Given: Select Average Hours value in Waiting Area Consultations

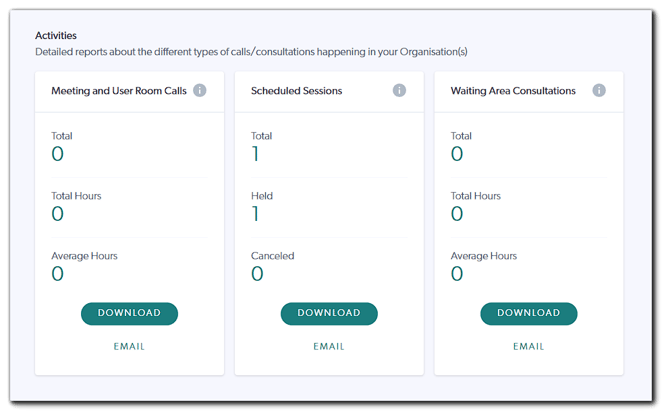Looking at the screenshot, I should click(x=458, y=274).
